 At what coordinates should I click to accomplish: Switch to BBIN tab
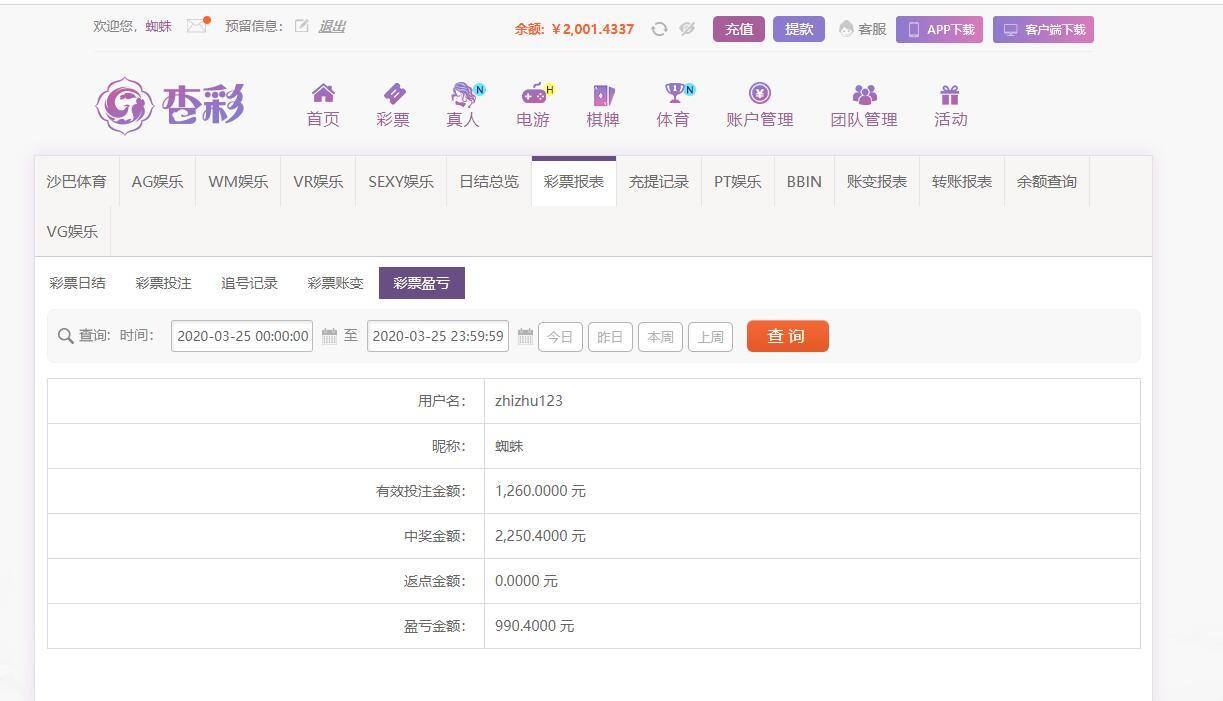[804, 181]
